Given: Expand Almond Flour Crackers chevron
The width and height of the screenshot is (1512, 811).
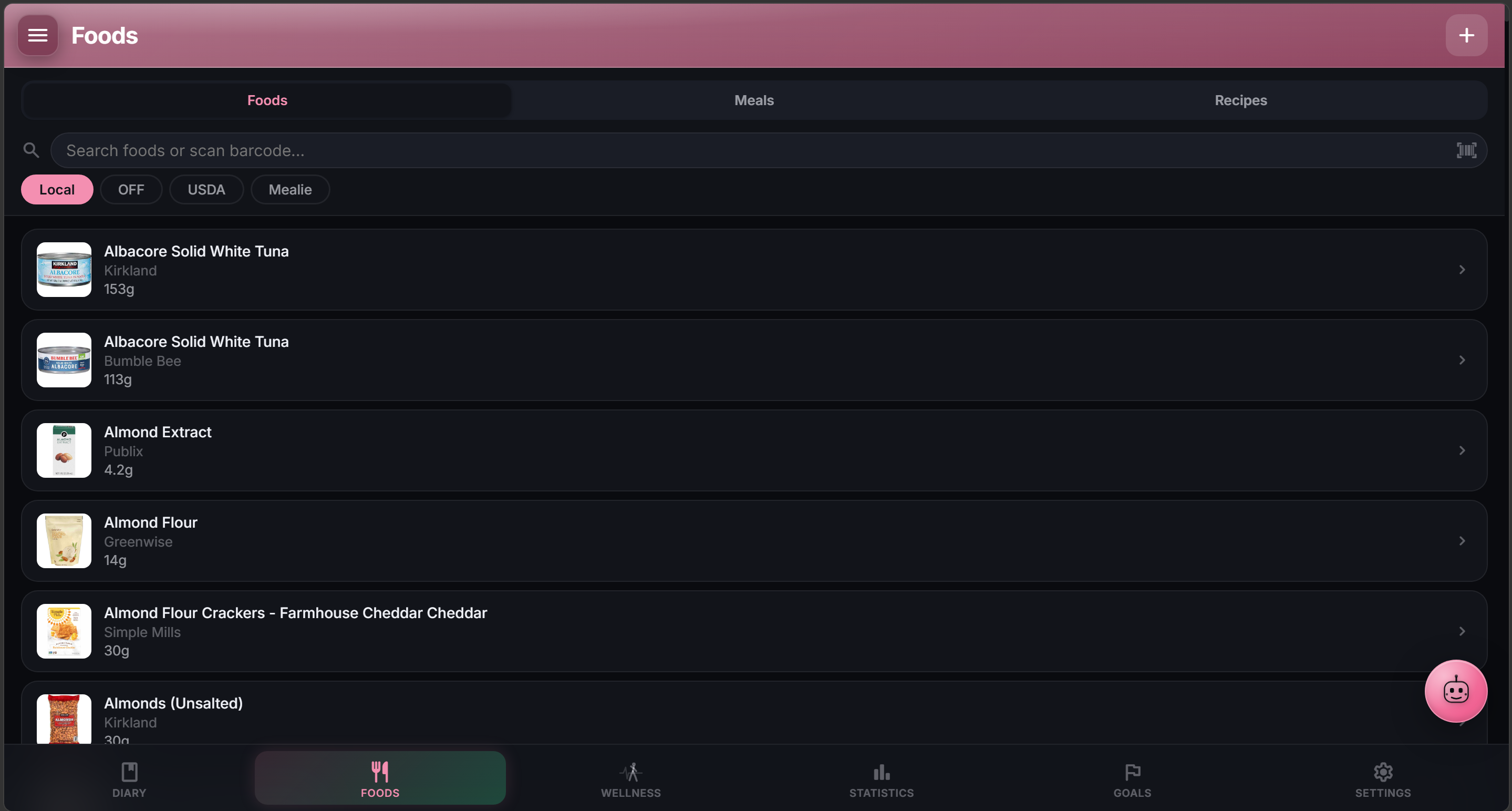Looking at the screenshot, I should [x=1462, y=631].
